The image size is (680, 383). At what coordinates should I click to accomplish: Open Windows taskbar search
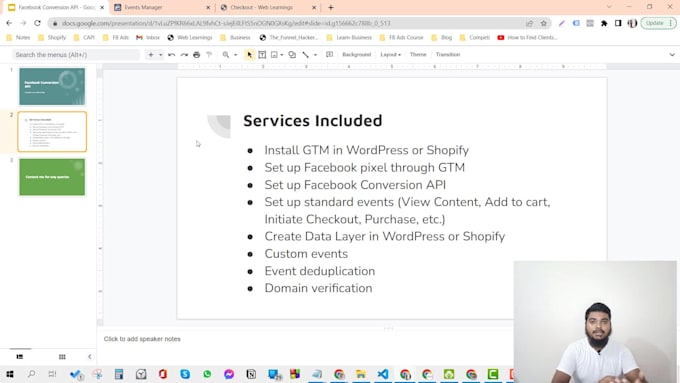pyautogui.click(x=31, y=374)
